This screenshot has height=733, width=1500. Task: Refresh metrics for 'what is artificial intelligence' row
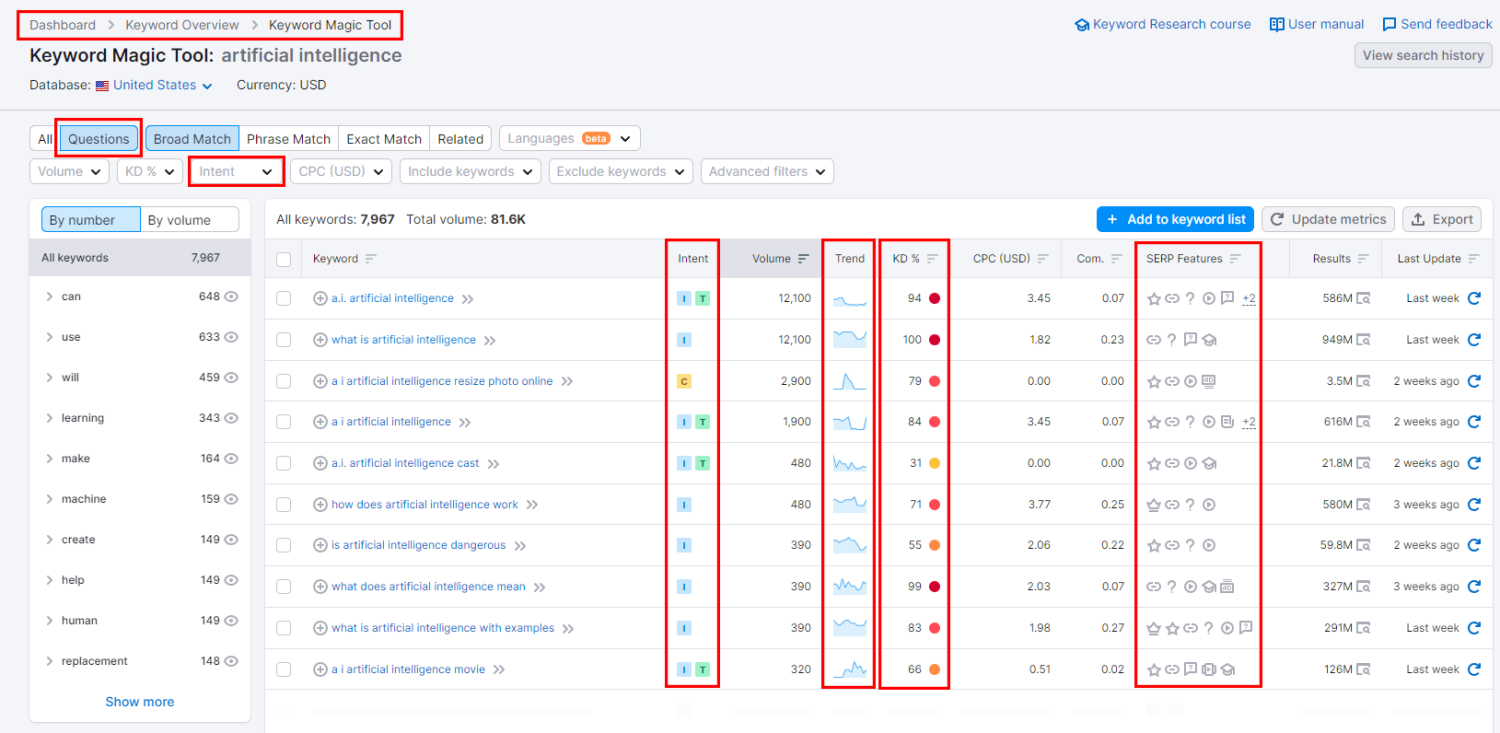tap(1473, 340)
